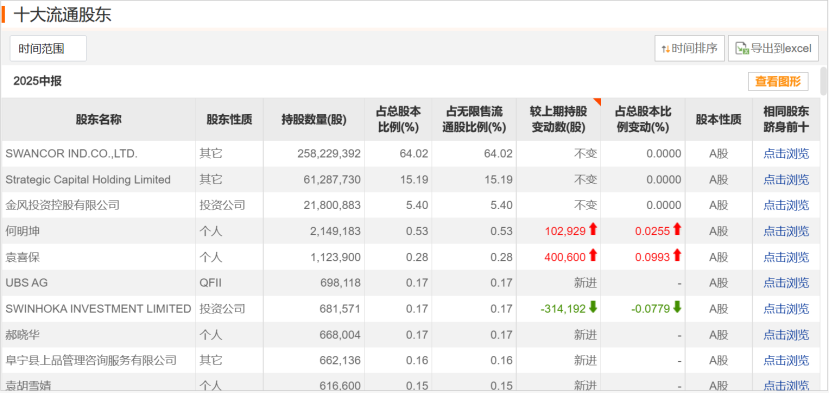The height and width of the screenshot is (394, 830).
Task: Click the 2,149,183 holding value
Action: (335, 231)
